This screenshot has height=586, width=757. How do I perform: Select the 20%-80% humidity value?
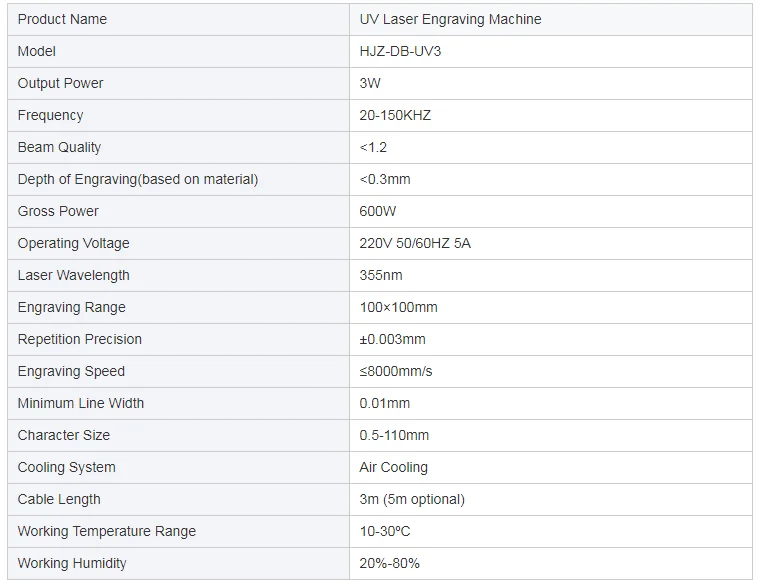click(x=389, y=563)
